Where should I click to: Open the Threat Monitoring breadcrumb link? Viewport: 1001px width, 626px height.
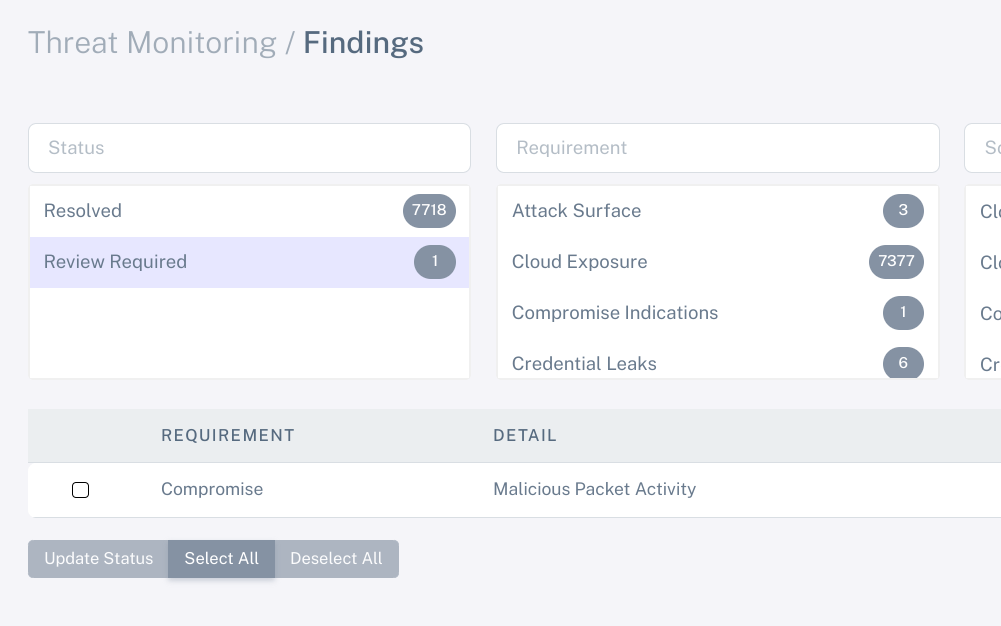[153, 43]
